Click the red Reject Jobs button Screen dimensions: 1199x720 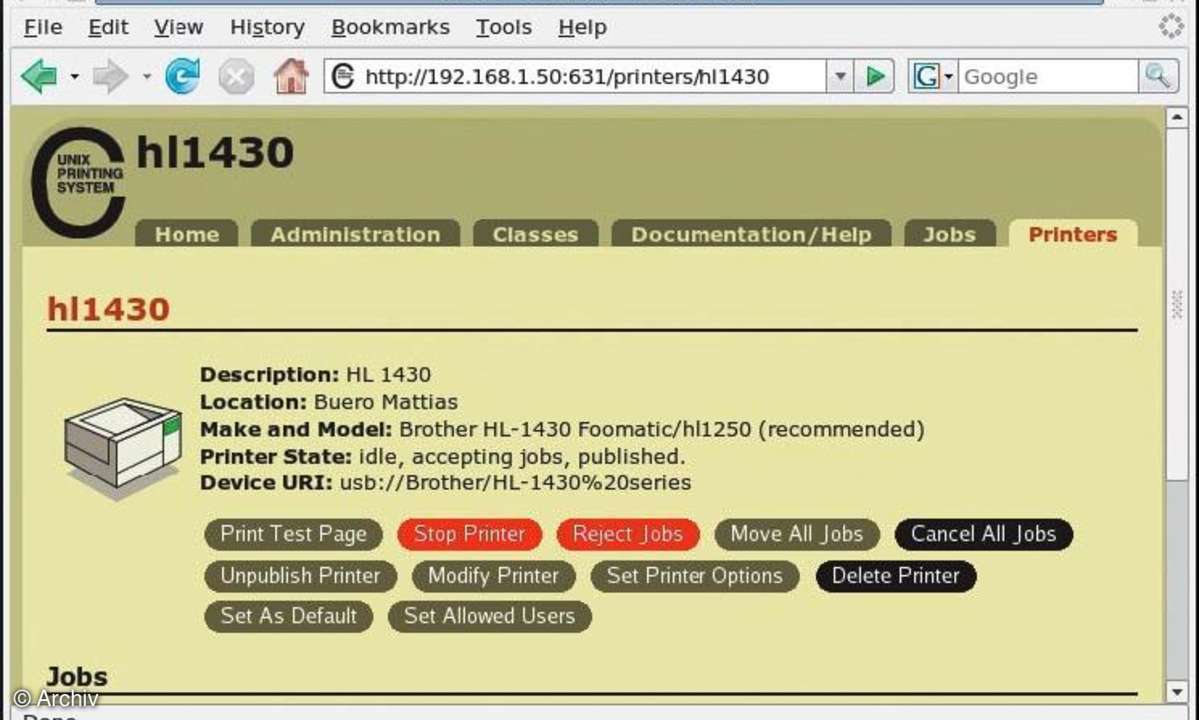pyautogui.click(x=628, y=534)
